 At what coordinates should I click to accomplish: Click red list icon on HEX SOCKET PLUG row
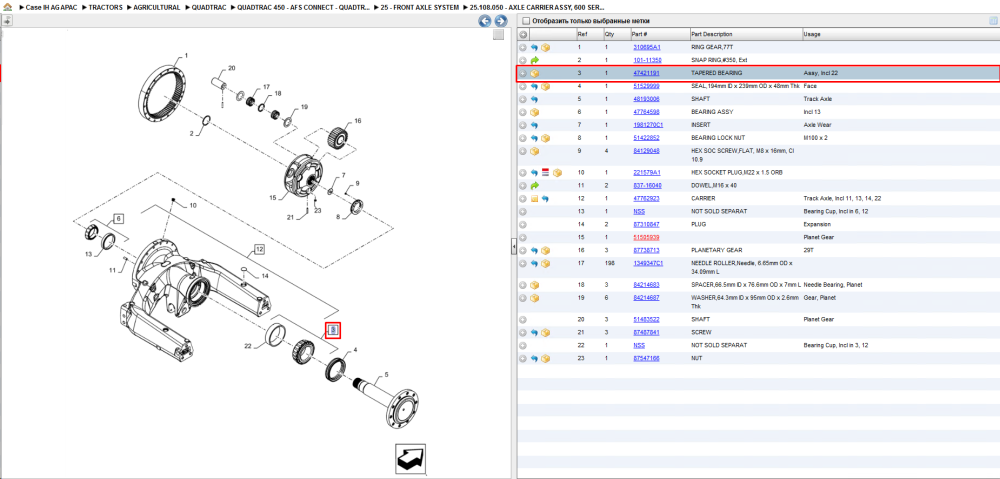(546, 172)
